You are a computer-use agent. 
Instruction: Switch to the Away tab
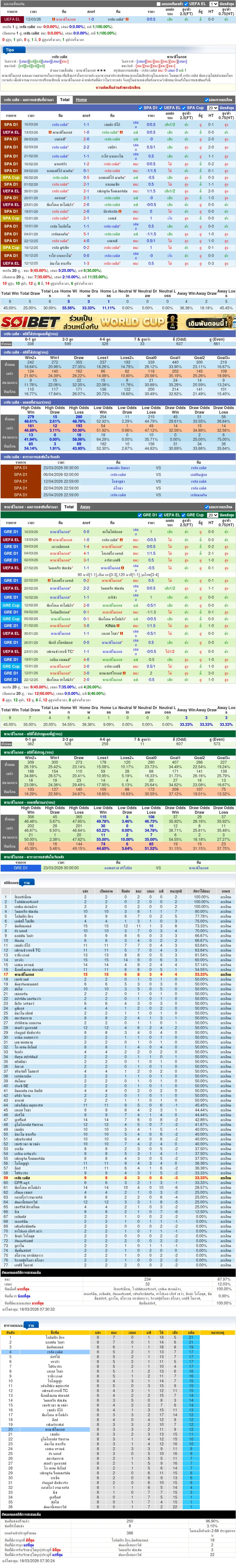click(85, 506)
